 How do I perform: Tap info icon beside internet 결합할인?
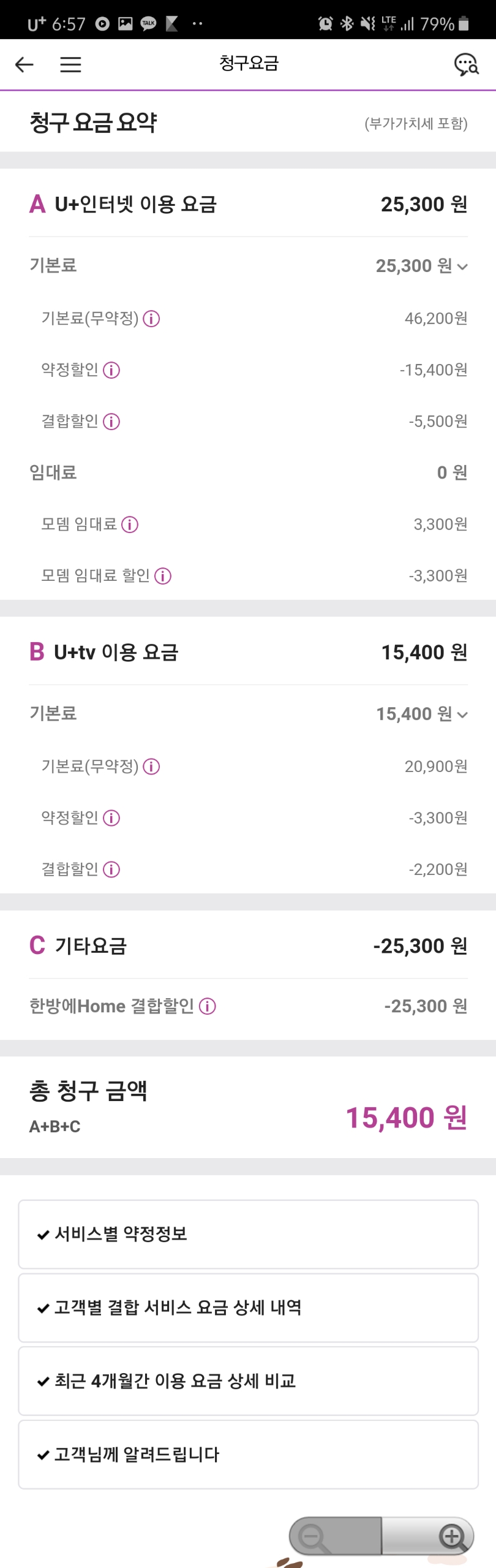tap(111, 422)
